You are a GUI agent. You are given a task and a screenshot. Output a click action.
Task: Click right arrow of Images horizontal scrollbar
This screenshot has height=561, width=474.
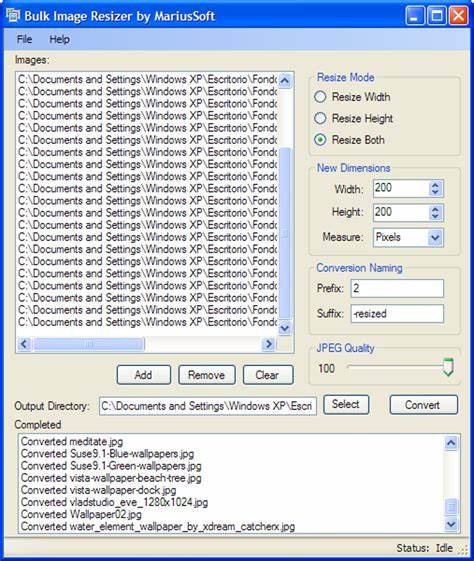269,344
